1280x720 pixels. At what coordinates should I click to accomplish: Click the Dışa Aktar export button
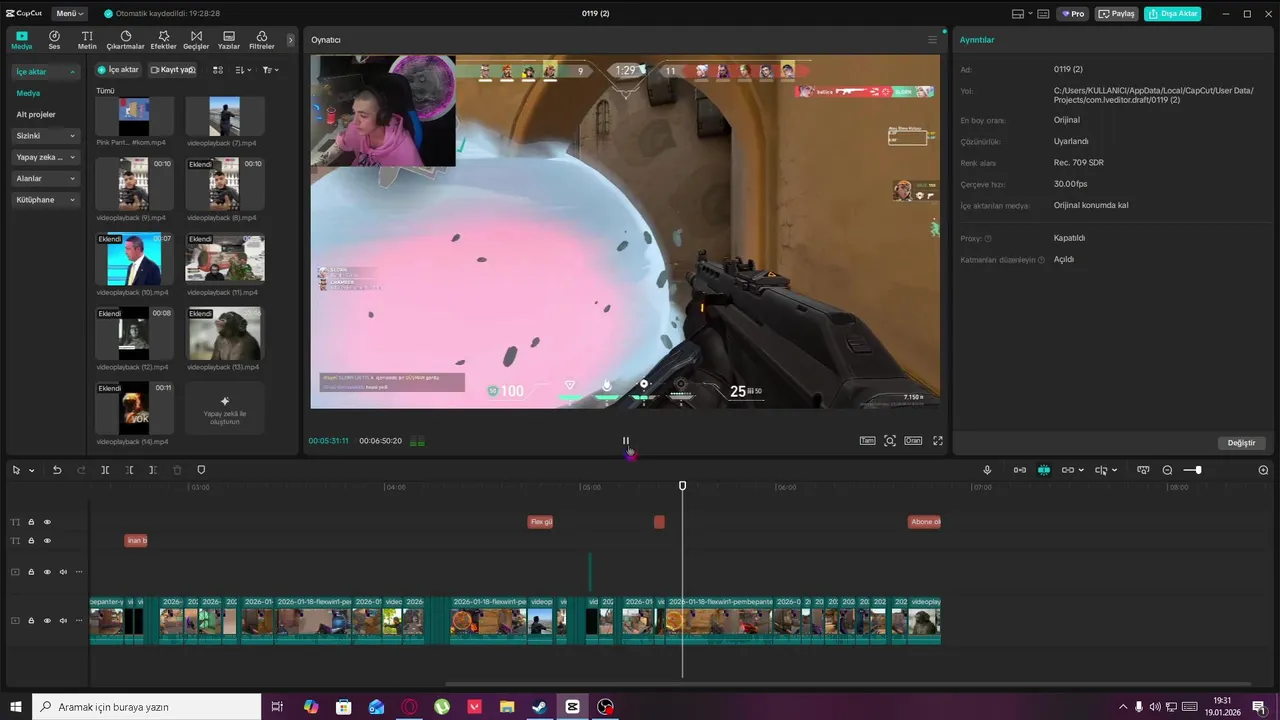pos(1173,14)
